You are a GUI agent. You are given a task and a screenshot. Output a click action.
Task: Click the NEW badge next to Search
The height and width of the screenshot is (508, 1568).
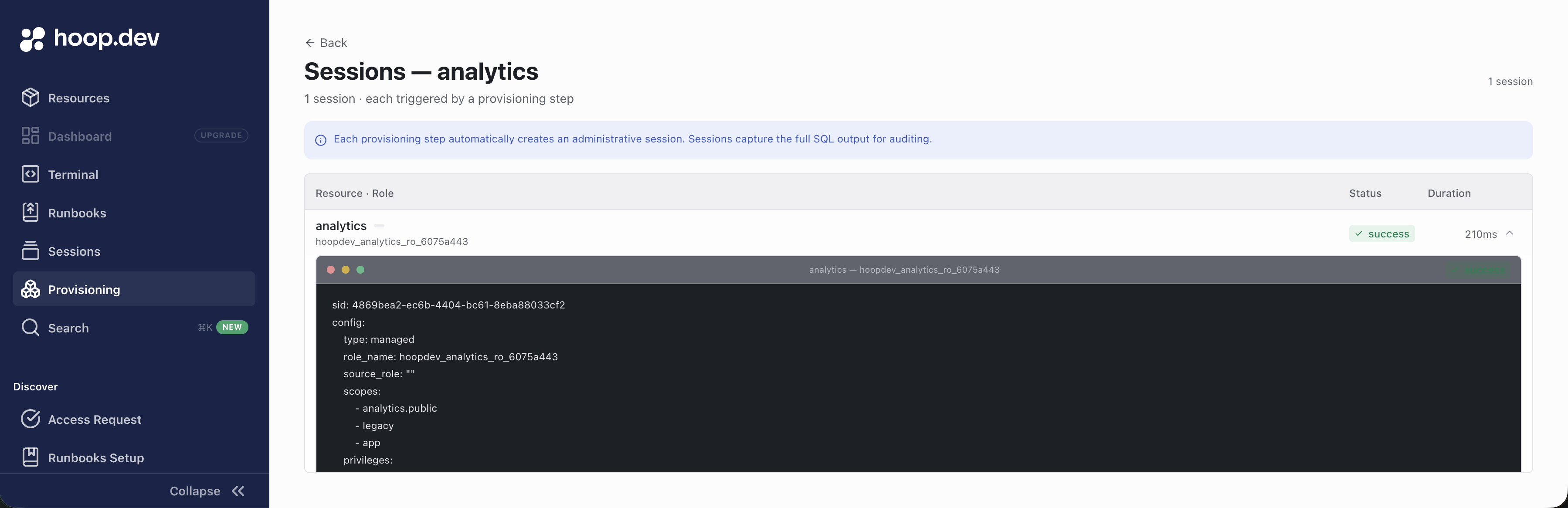coord(232,327)
